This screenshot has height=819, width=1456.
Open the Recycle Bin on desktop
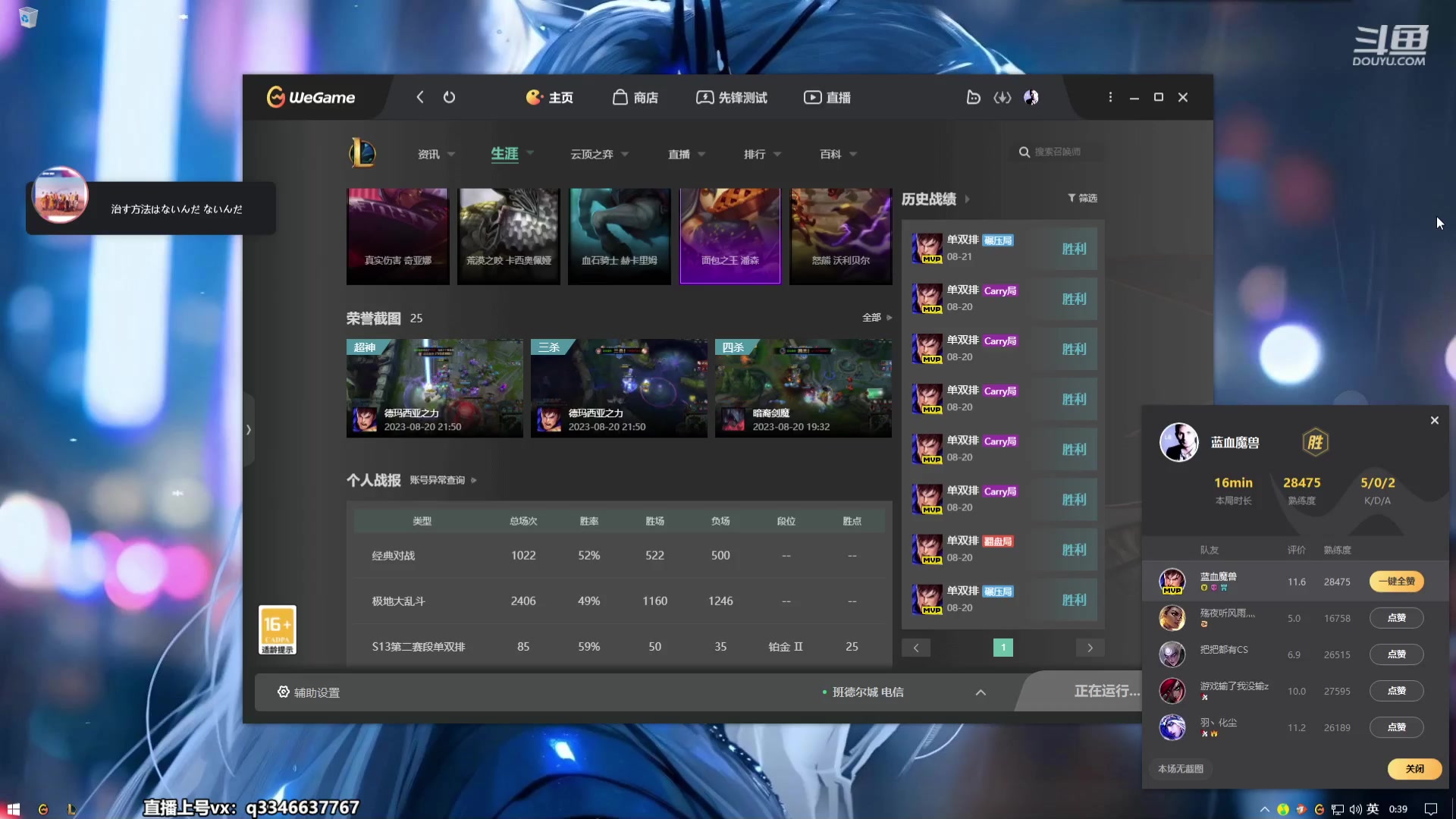[29, 17]
